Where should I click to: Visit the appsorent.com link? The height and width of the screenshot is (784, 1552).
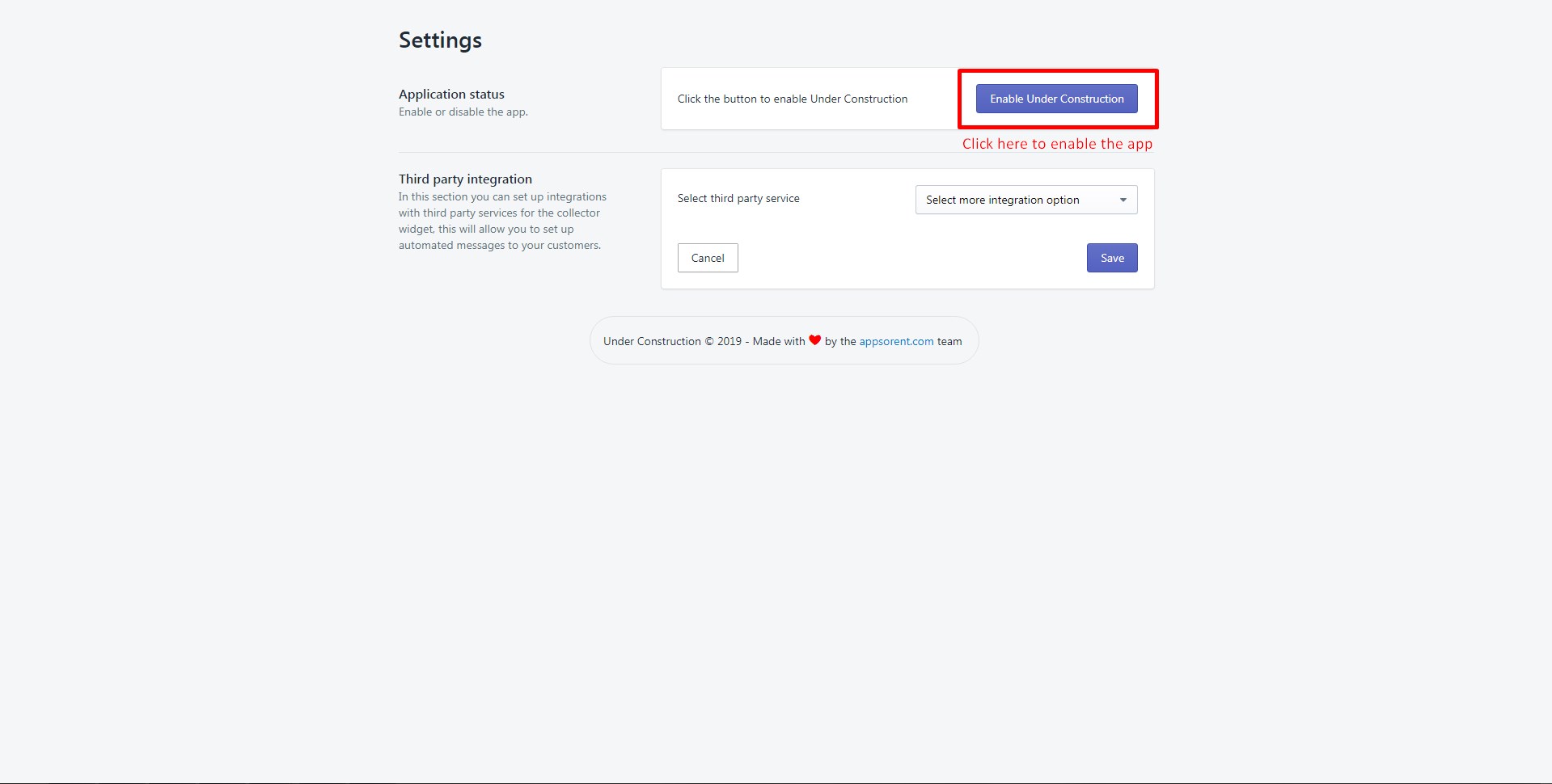pos(895,340)
